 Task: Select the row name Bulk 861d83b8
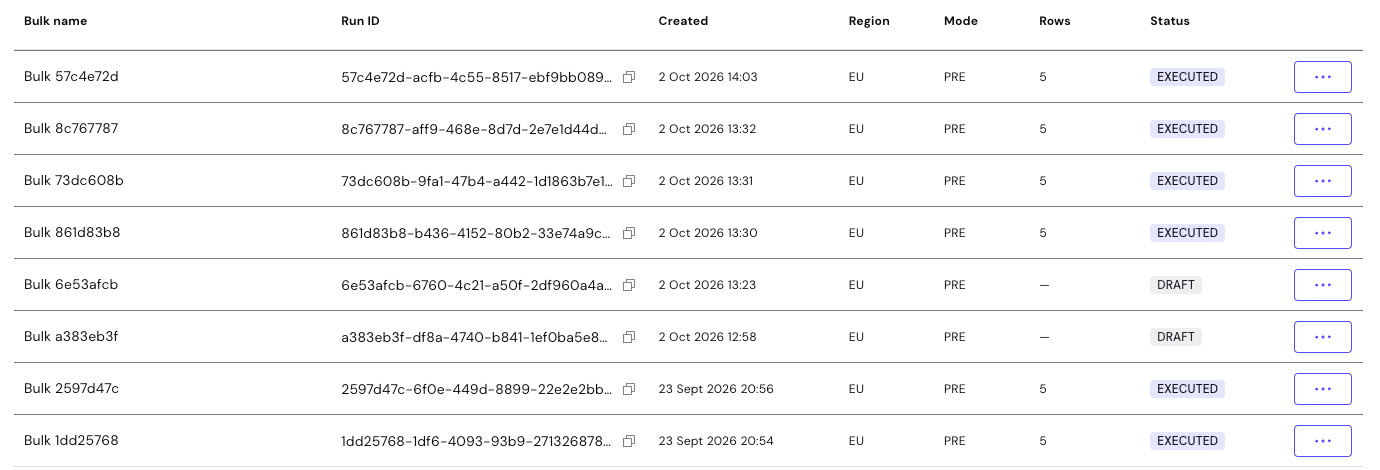(x=72, y=233)
